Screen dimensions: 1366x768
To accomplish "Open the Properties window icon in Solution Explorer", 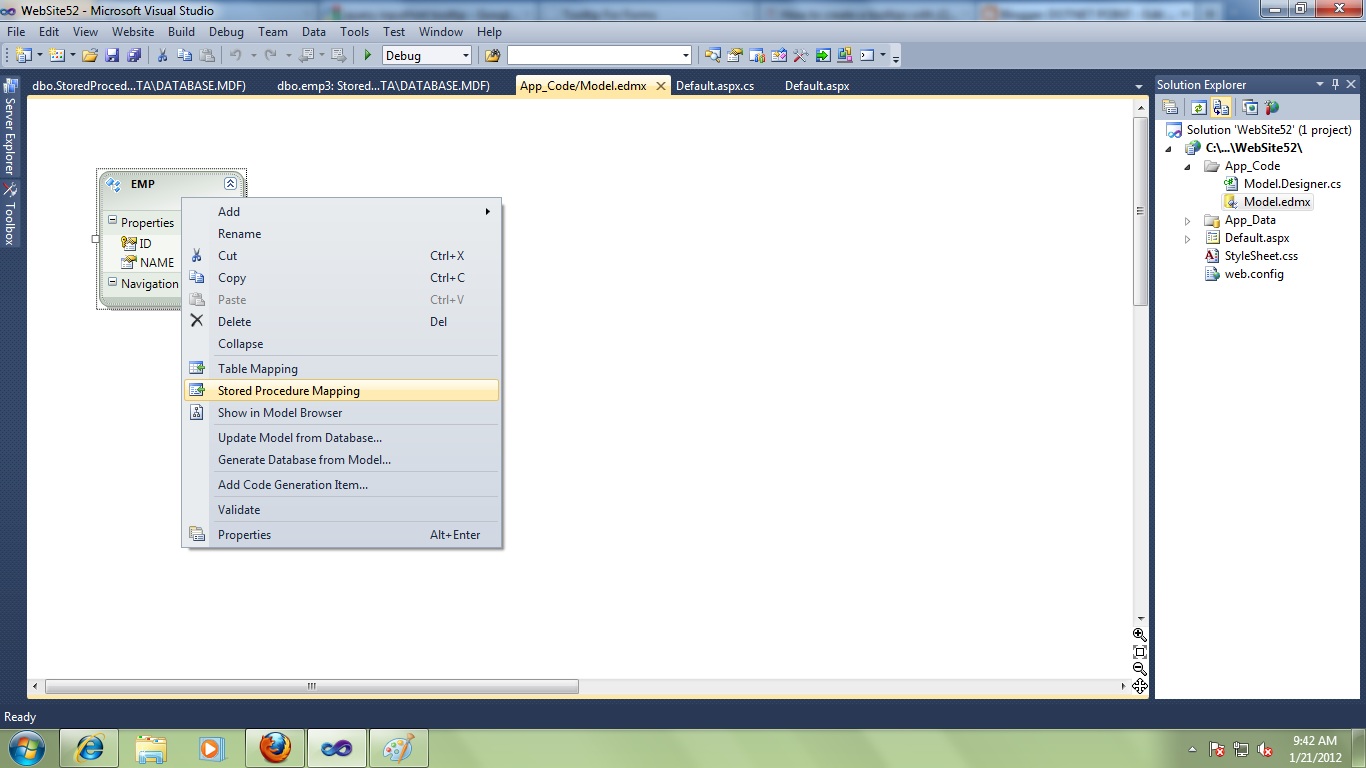I will [x=1170, y=107].
